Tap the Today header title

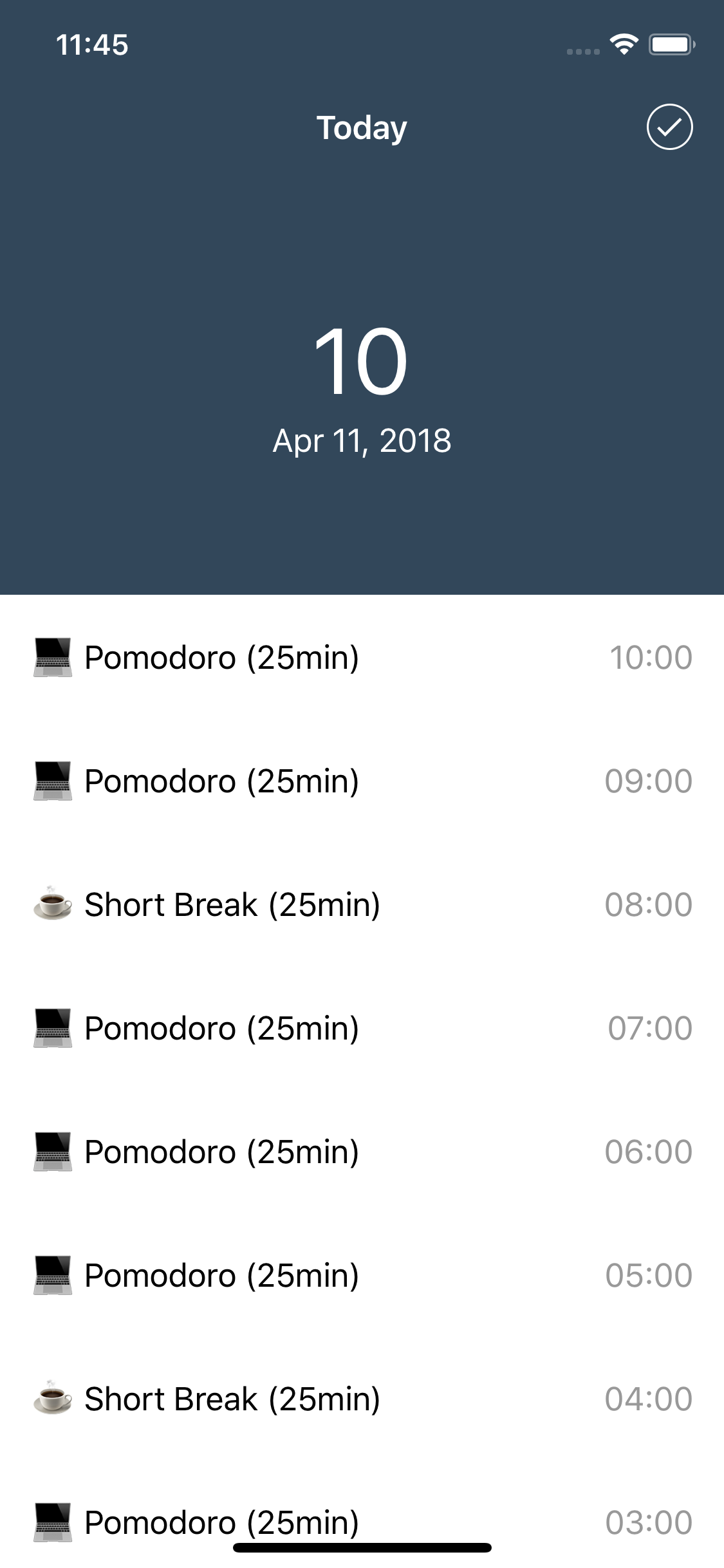point(362,128)
